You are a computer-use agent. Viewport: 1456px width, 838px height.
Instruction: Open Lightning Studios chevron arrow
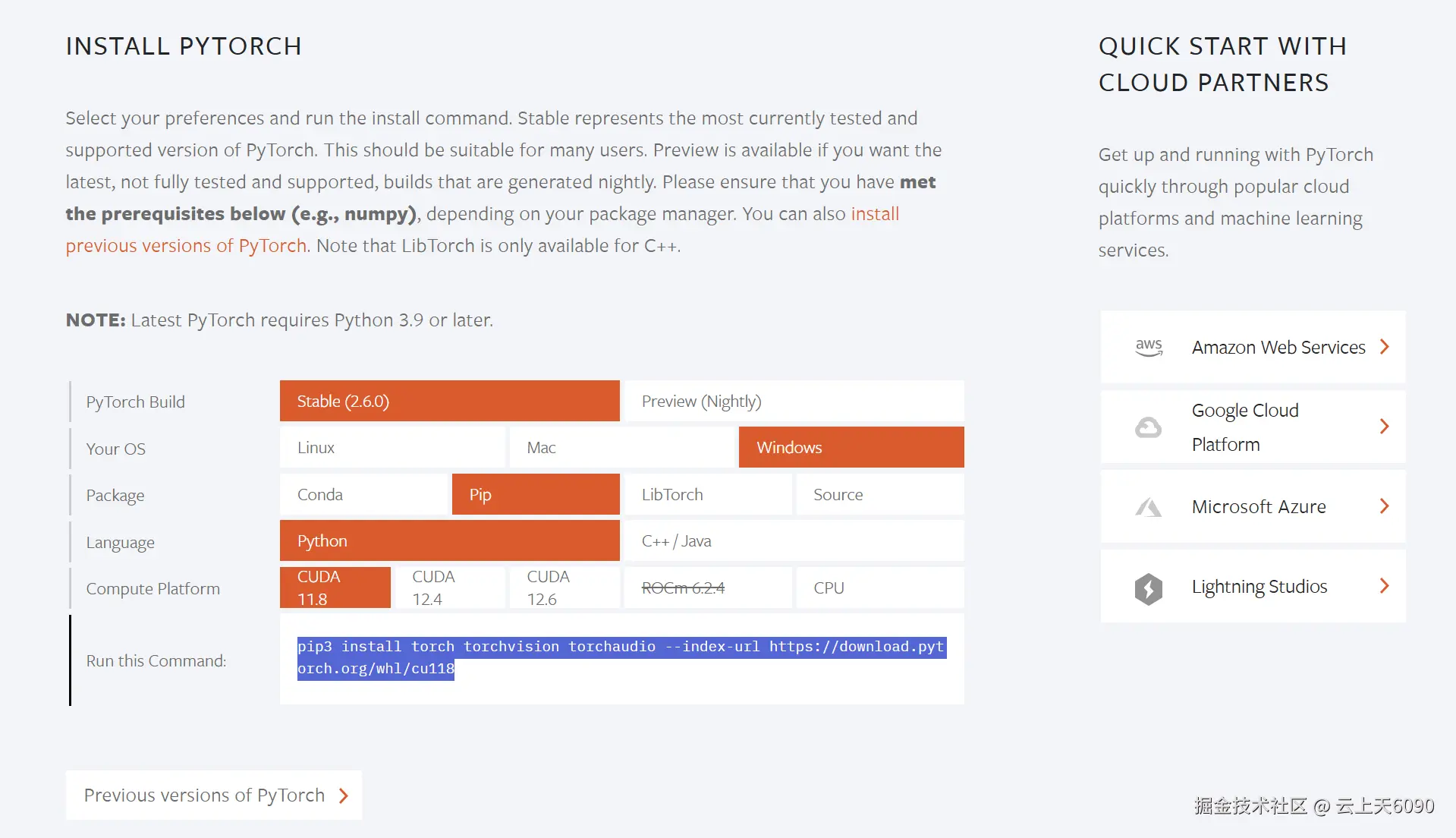click(1385, 586)
